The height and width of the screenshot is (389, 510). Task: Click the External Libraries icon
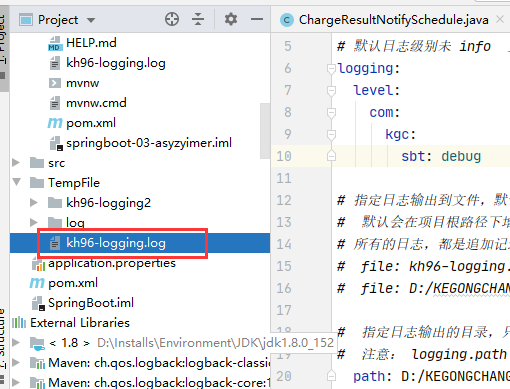point(19,323)
